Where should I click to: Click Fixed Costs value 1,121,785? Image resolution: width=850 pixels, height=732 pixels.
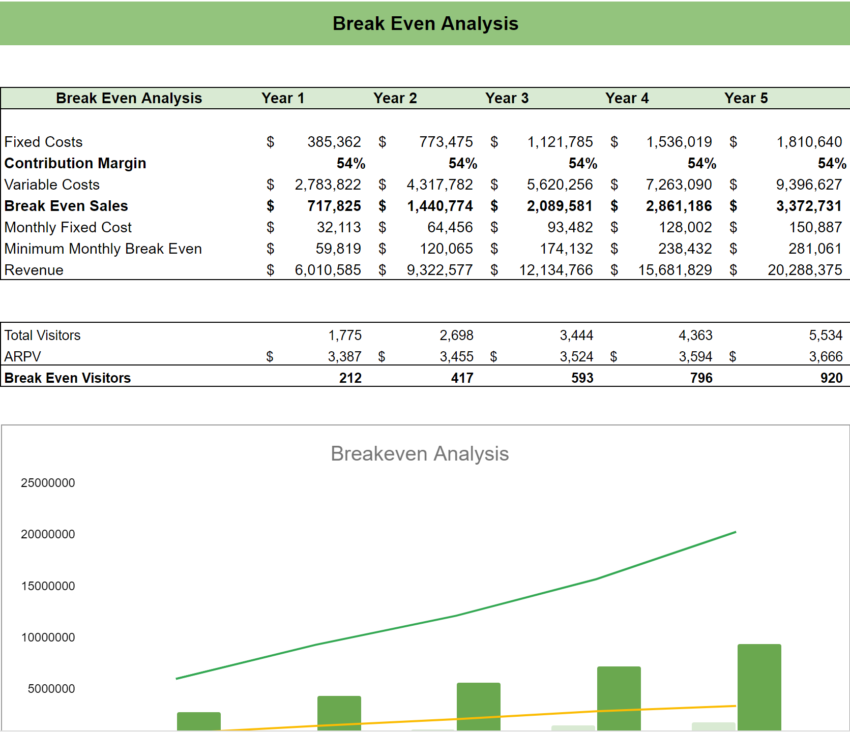pyautogui.click(x=560, y=142)
